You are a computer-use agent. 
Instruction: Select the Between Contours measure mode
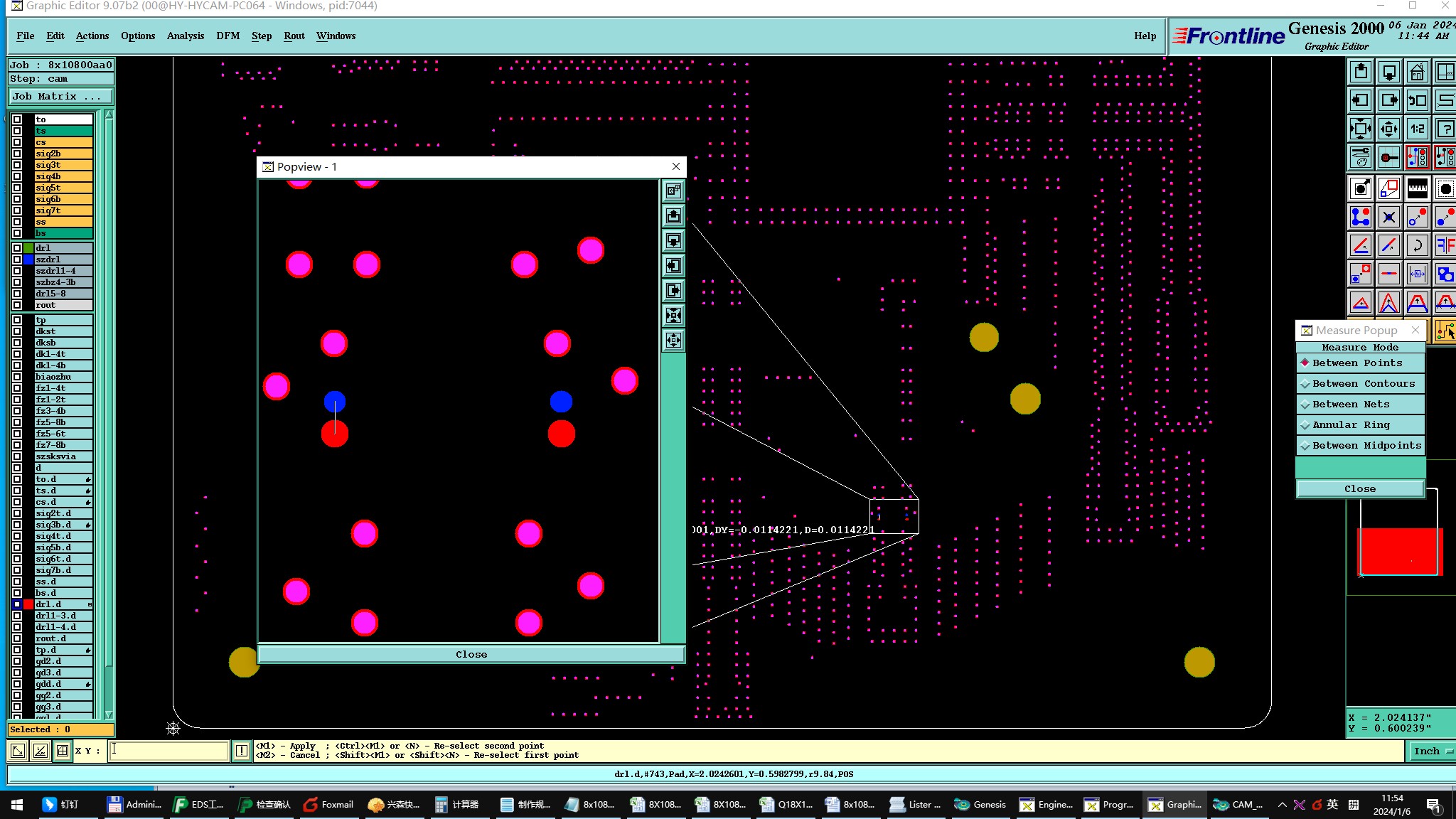[x=1363, y=384]
